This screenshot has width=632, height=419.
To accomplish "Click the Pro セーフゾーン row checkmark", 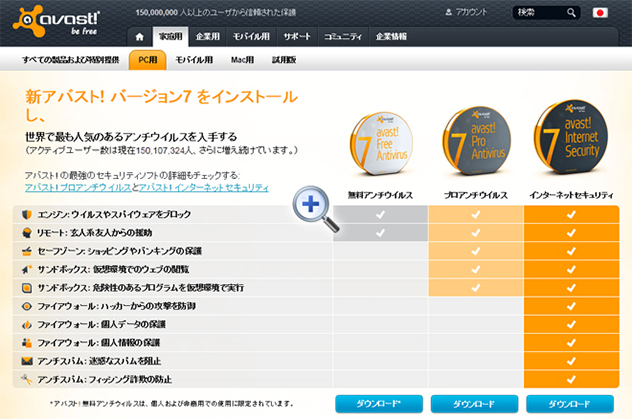I will [476, 251].
